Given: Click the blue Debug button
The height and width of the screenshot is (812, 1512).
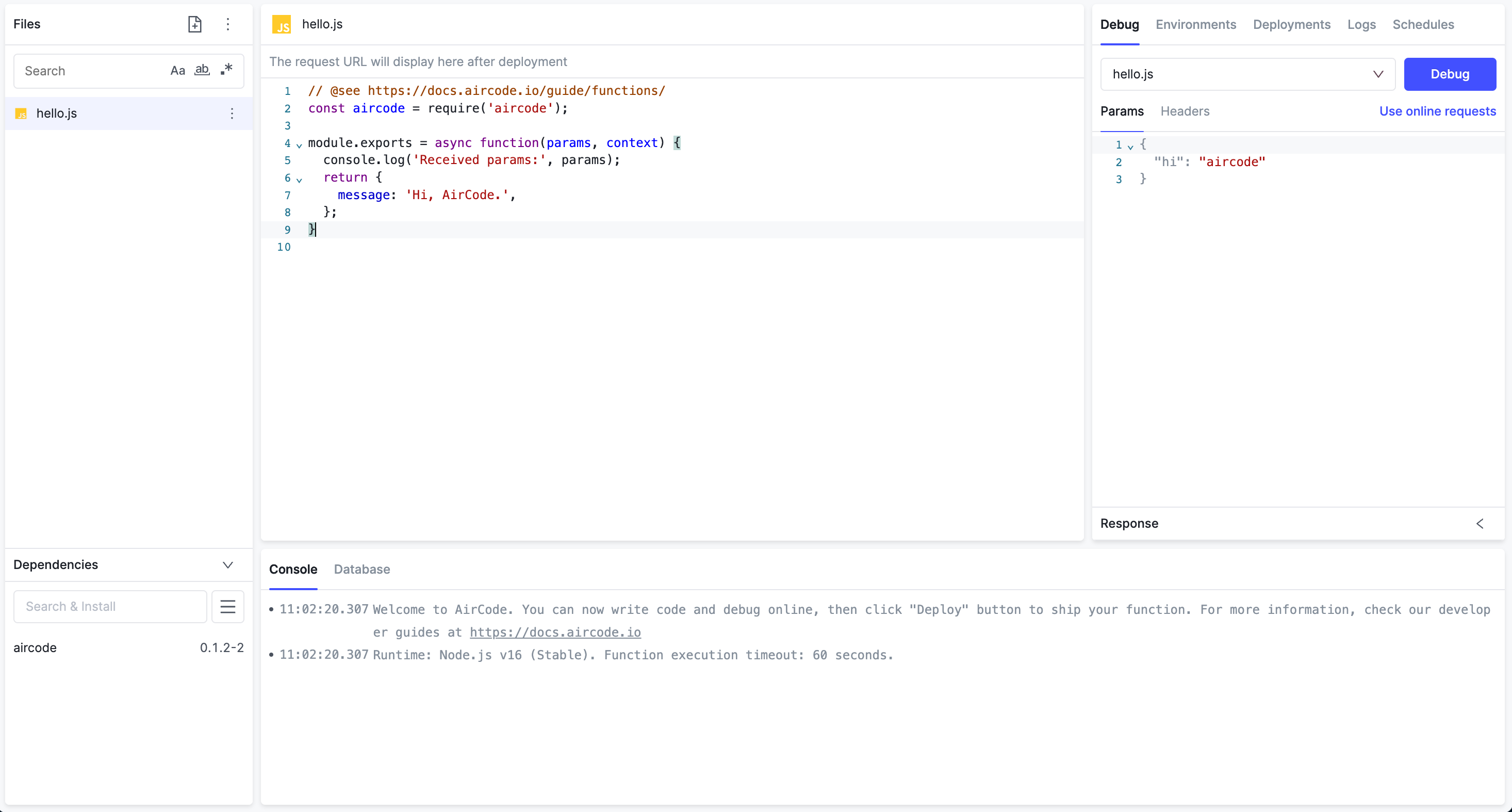Looking at the screenshot, I should (x=1449, y=74).
